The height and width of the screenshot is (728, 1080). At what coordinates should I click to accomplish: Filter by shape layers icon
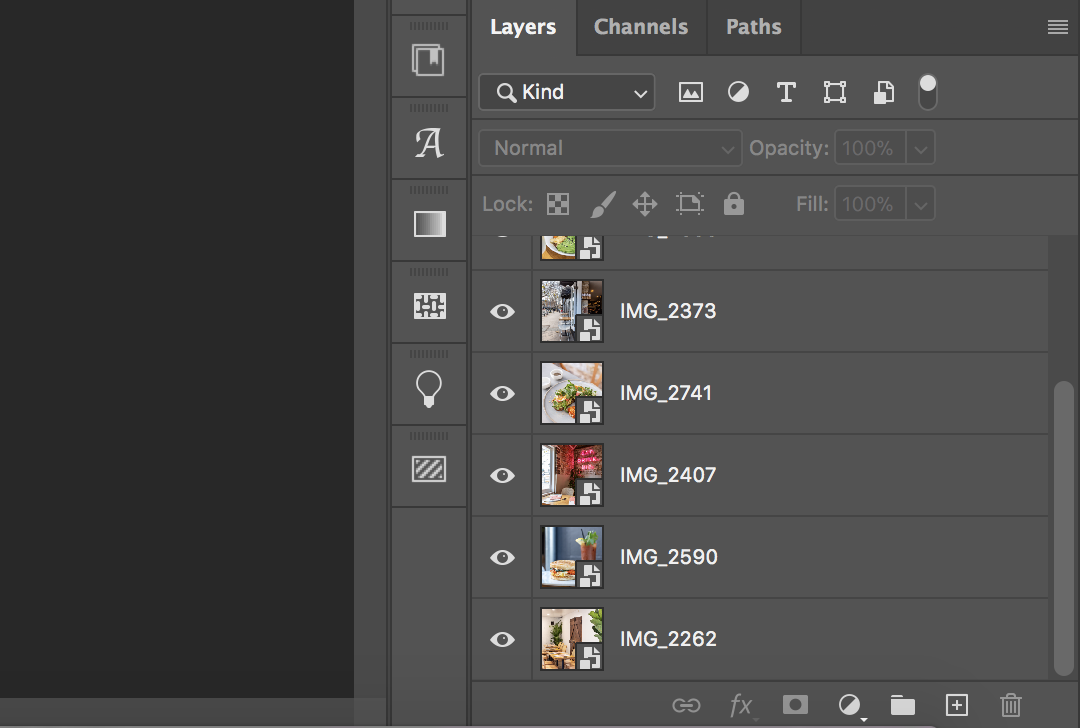click(x=835, y=91)
